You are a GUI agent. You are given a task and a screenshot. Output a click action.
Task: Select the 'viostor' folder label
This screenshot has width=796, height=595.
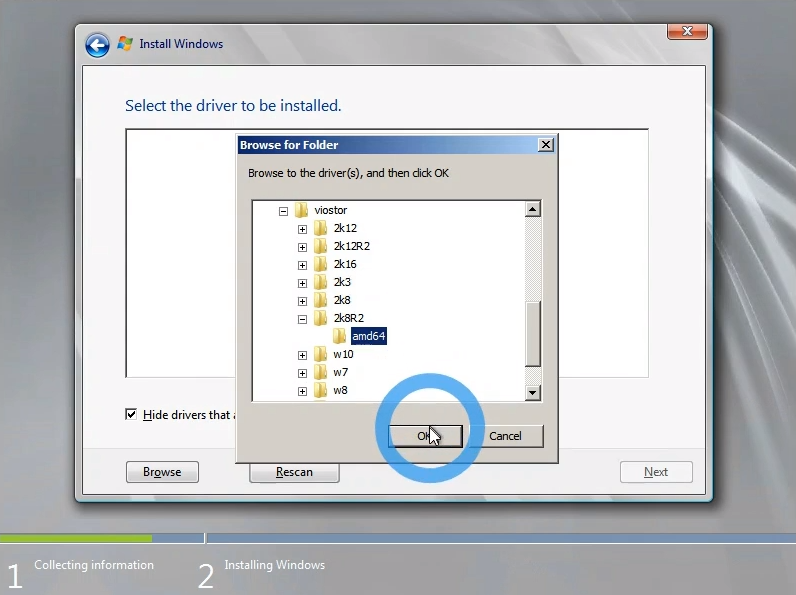pyautogui.click(x=330, y=210)
